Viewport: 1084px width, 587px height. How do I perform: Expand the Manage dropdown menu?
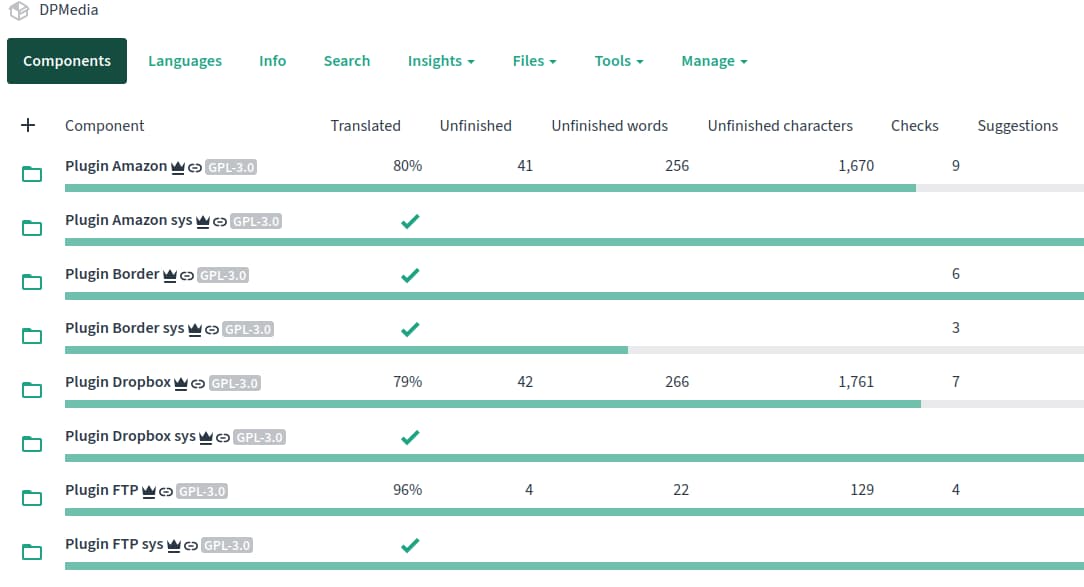714,61
